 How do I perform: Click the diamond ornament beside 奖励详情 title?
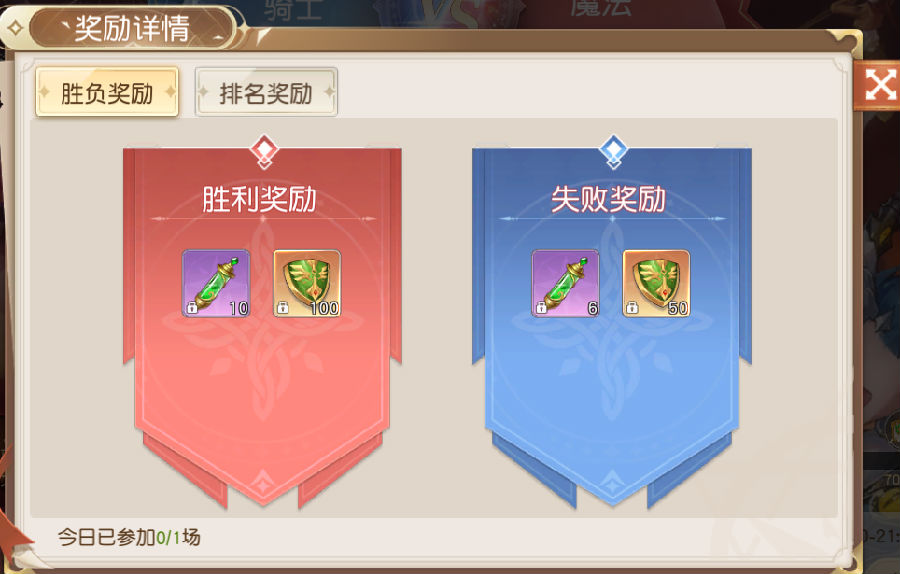pyautogui.click(x=15, y=28)
